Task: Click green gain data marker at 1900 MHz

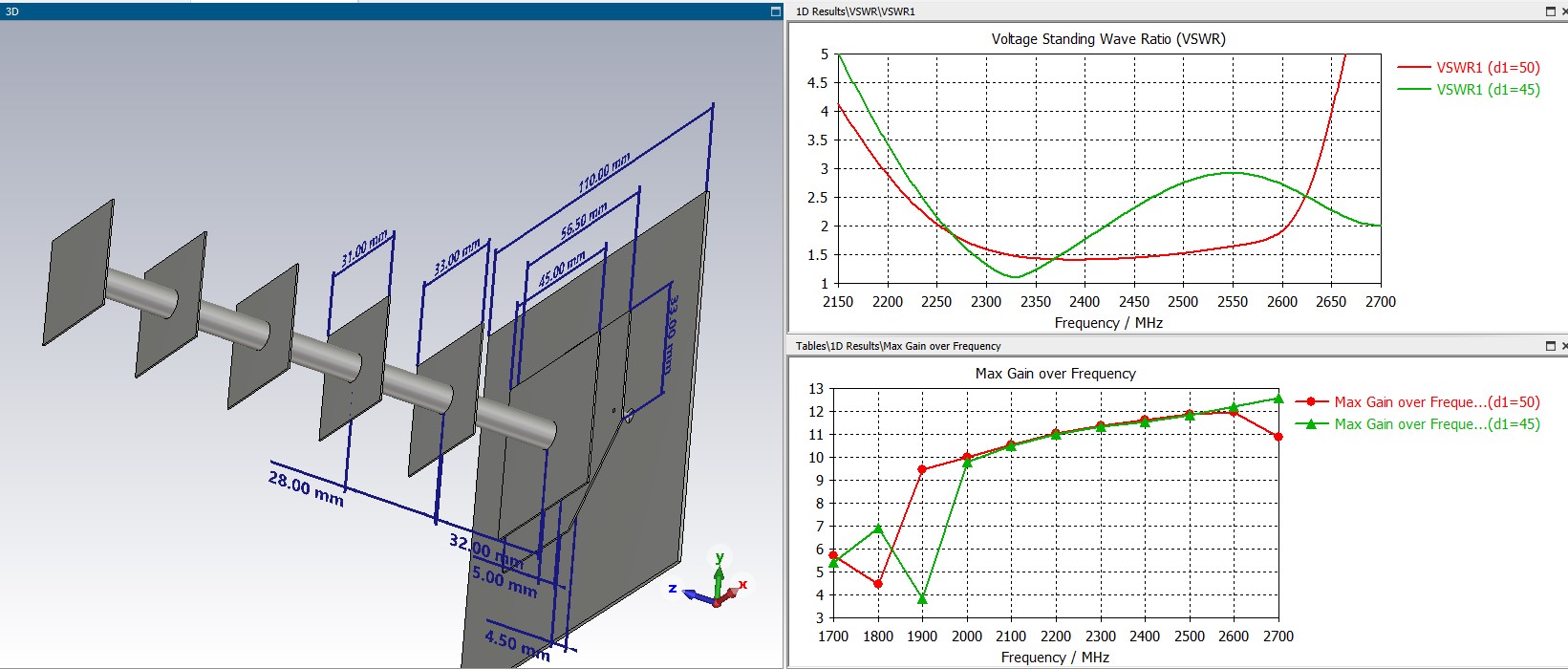Action: point(922,599)
